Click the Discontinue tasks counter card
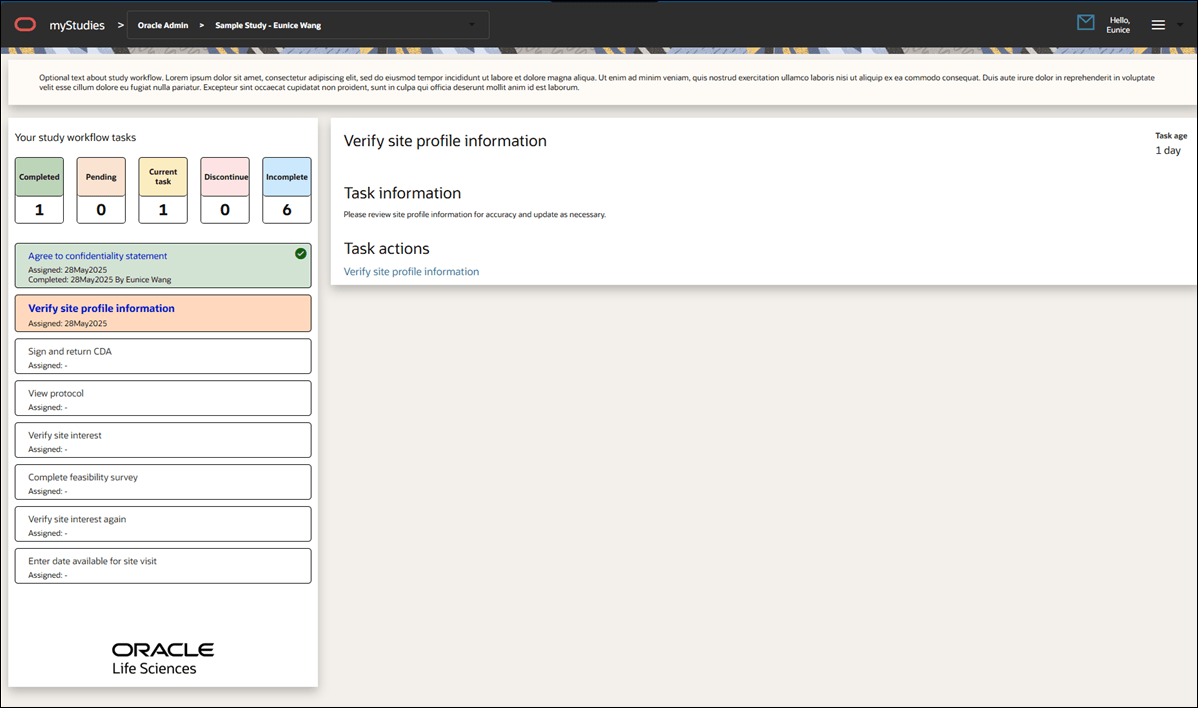 tap(225, 190)
